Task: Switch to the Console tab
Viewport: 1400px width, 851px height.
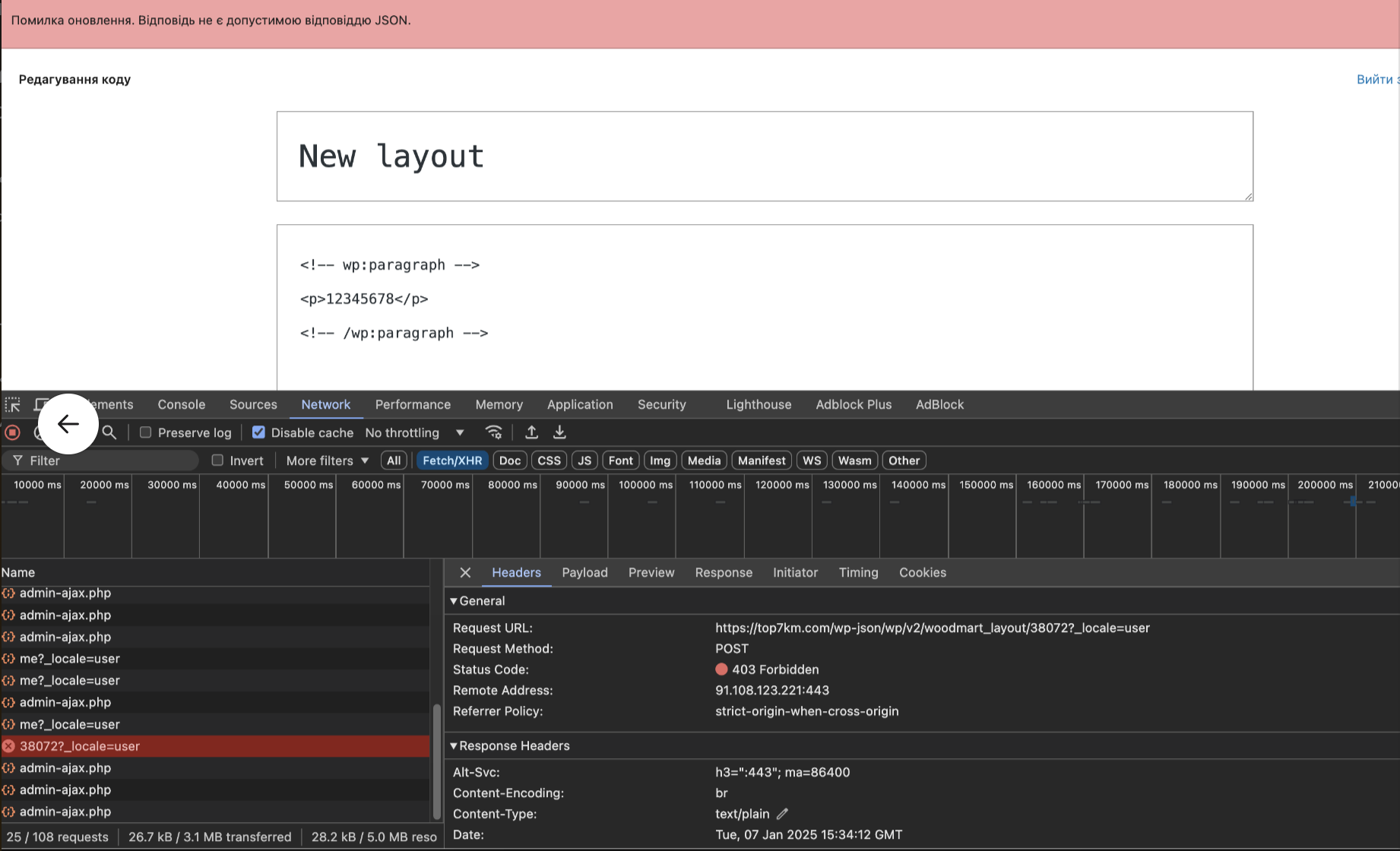Action: [x=182, y=404]
